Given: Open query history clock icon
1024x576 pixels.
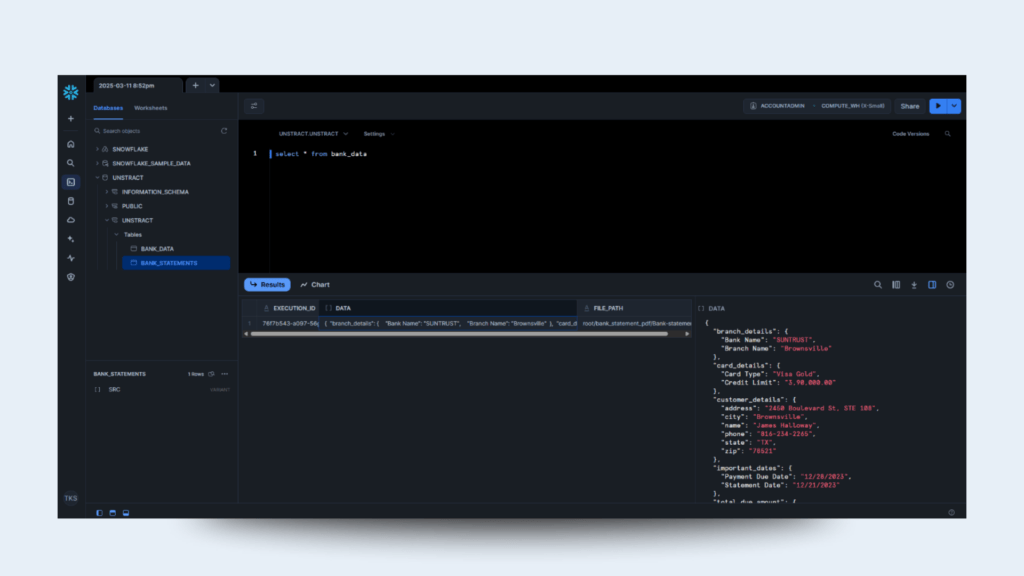Looking at the screenshot, I should point(950,285).
